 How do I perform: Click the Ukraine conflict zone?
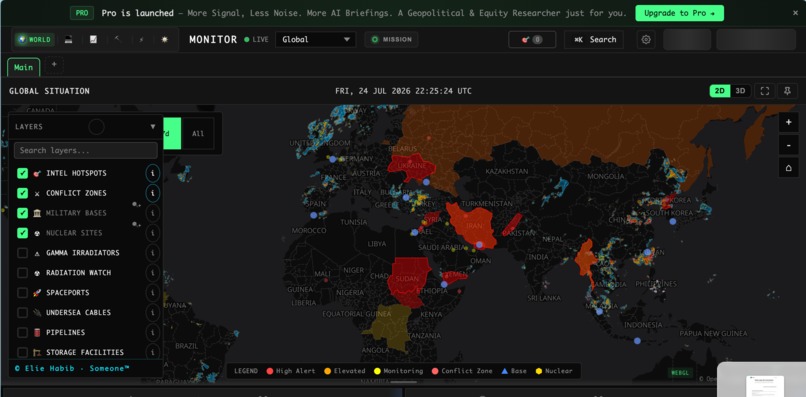[x=412, y=167]
